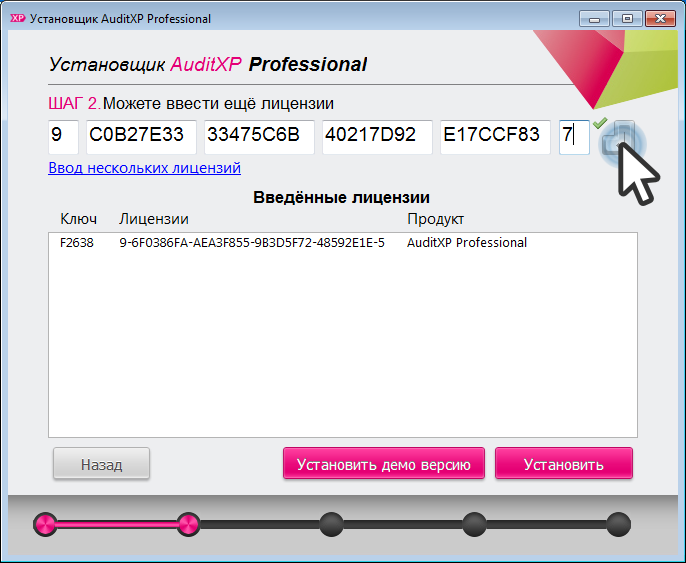Screen dimensions: 686x563
Task: Select the license number 9-6F0386FA-AEA3F855-9B3D5F72-48592E1E-5
Action: pos(252,242)
